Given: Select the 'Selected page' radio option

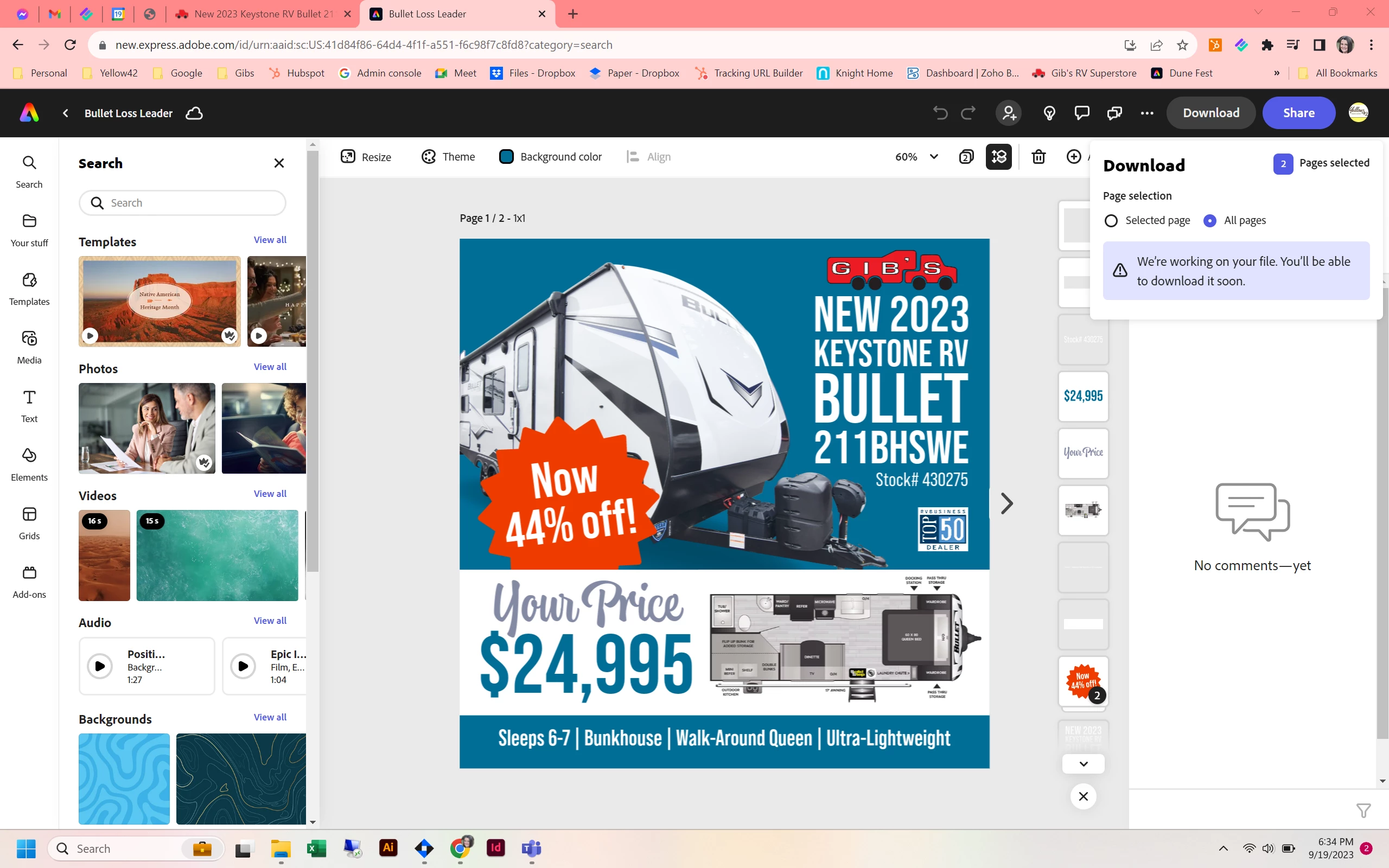Looking at the screenshot, I should 1111,220.
